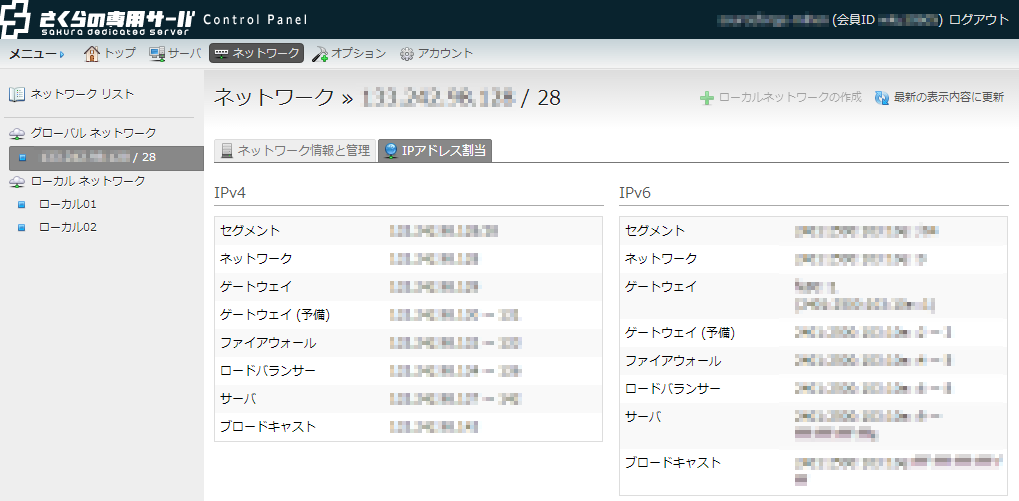Select ローカル01 in the sidebar
This screenshot has height=501, width=1019.
pyautogui.click(x=67, y=204)
